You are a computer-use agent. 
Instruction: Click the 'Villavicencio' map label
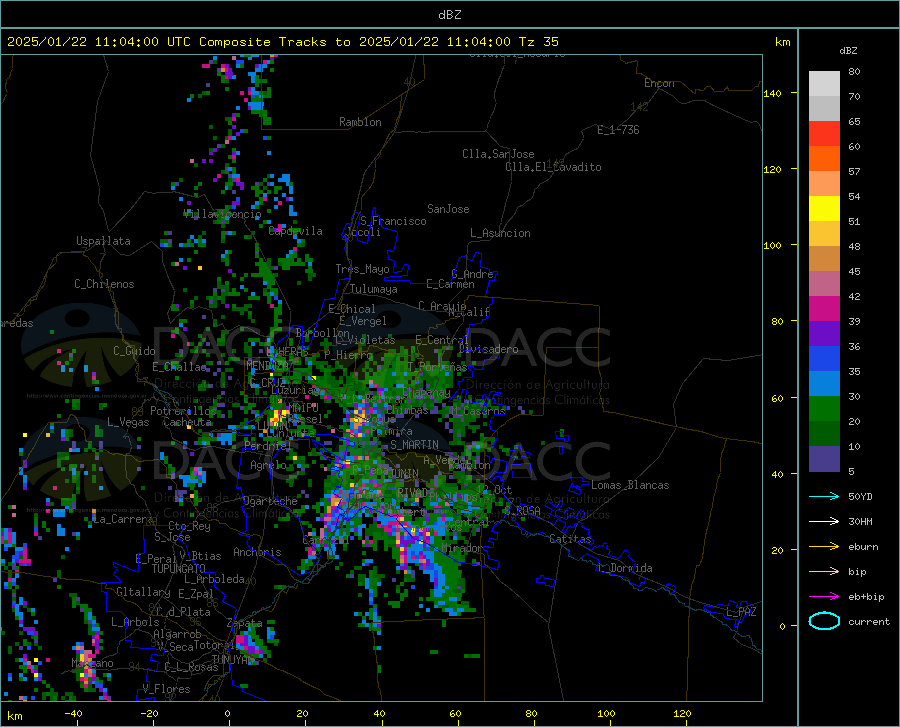tap(222, 214)
